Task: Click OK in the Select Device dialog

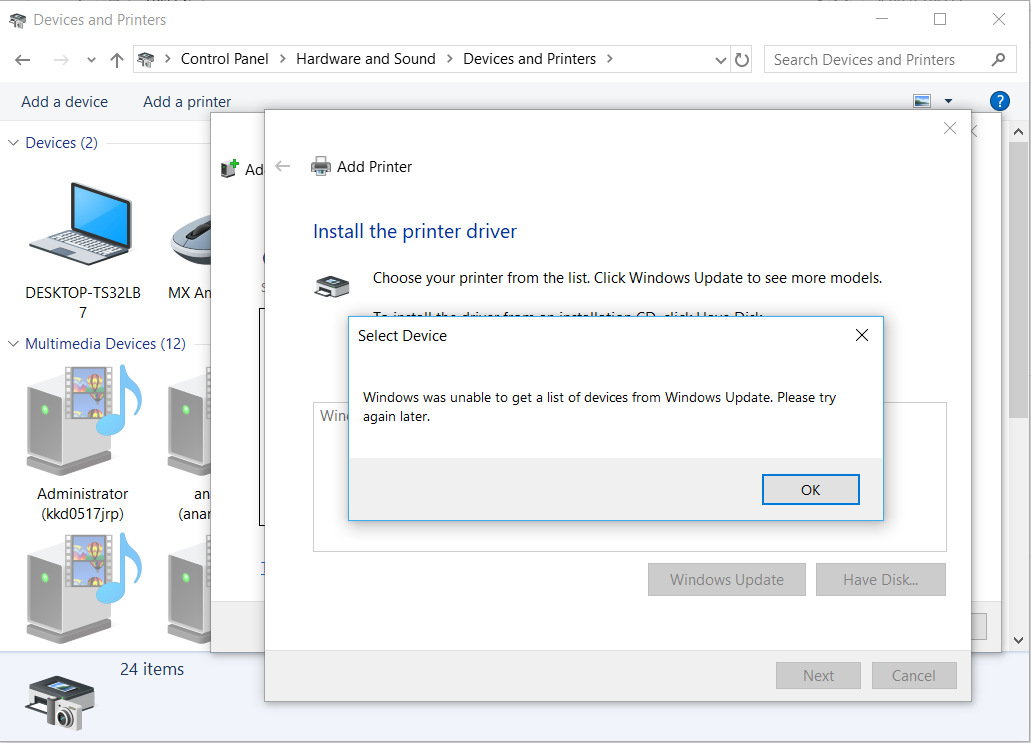Action: (810, 490)
